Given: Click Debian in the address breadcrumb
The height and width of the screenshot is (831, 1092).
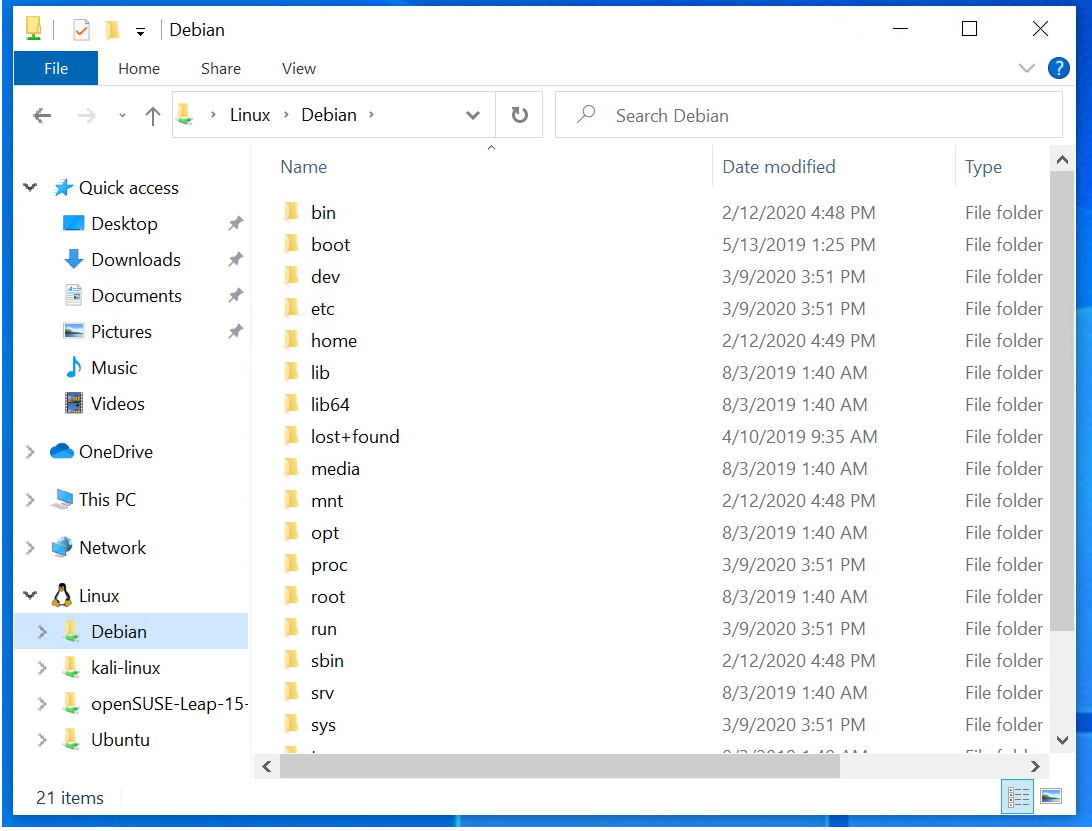Looking at the screenshot, I should pyautogui.click(x=329, y=115).
